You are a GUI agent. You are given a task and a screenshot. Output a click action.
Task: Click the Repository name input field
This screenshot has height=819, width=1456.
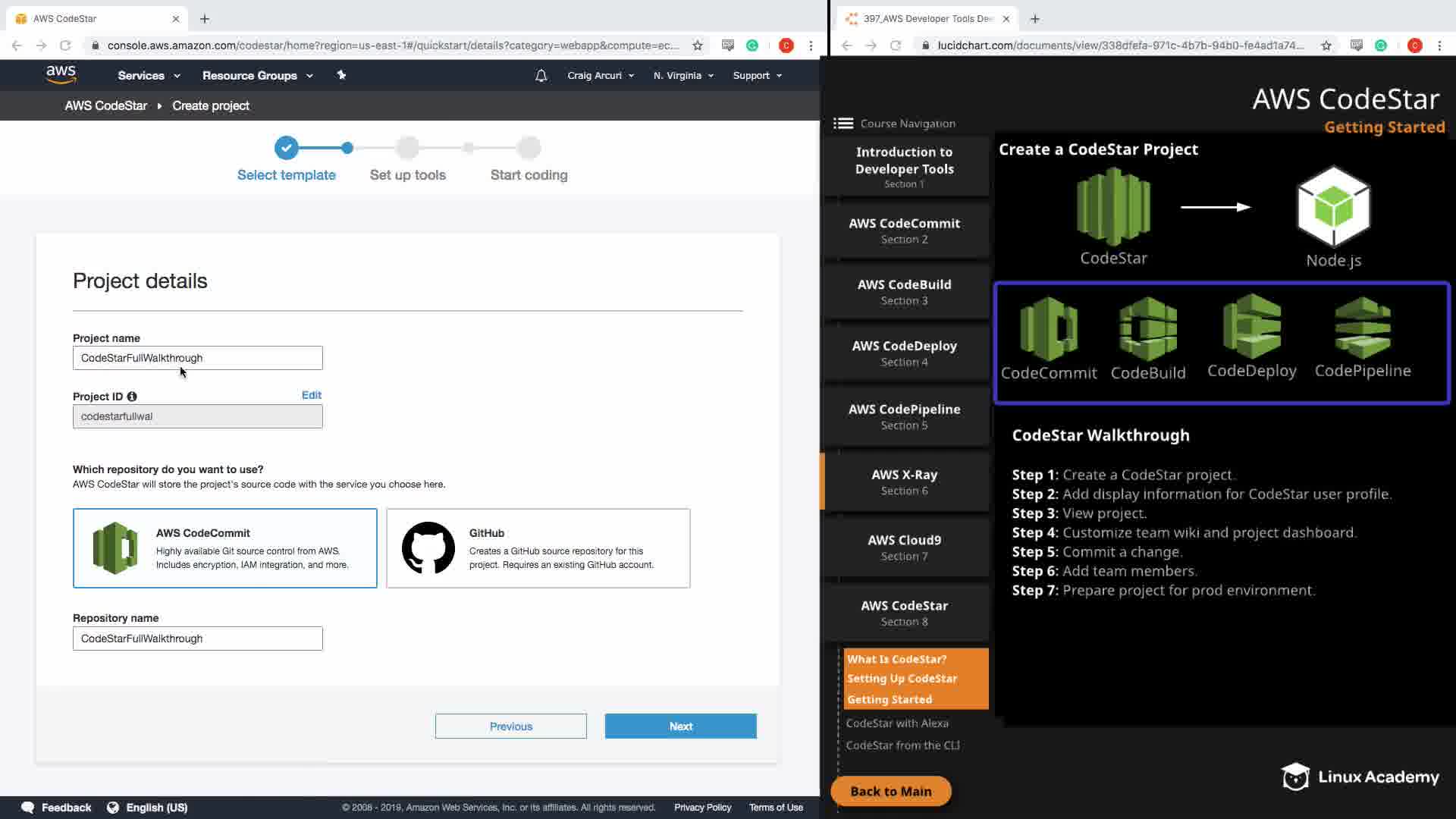coord(197,639)
